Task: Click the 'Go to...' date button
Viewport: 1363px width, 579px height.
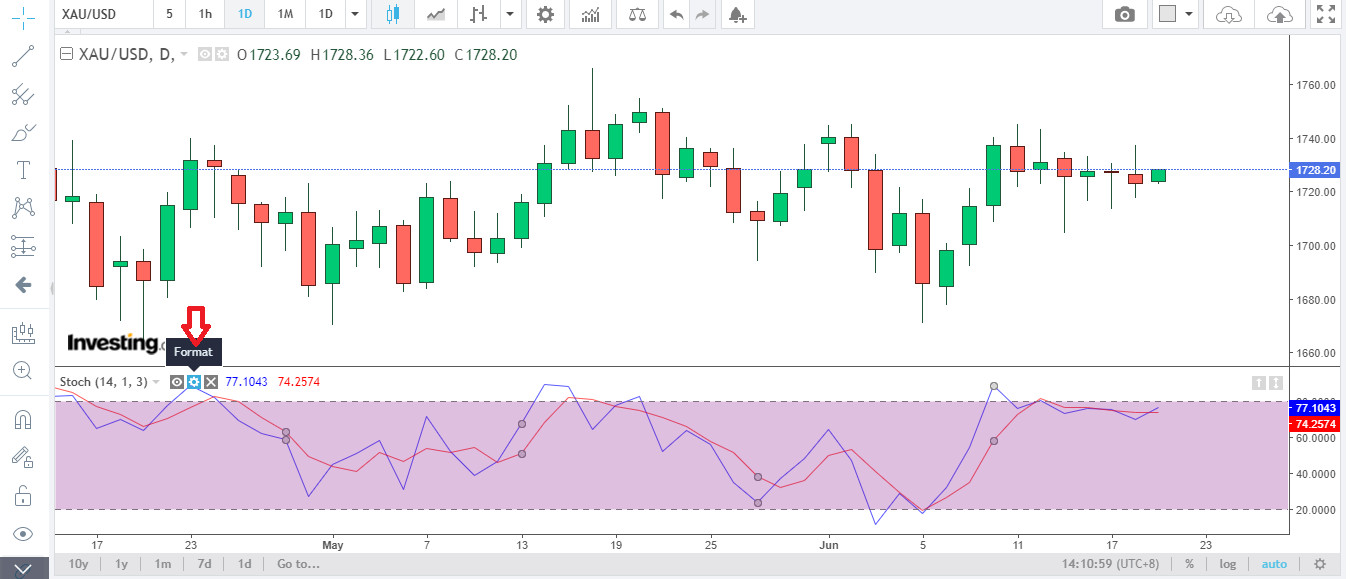Action: [x=298, y=564]
